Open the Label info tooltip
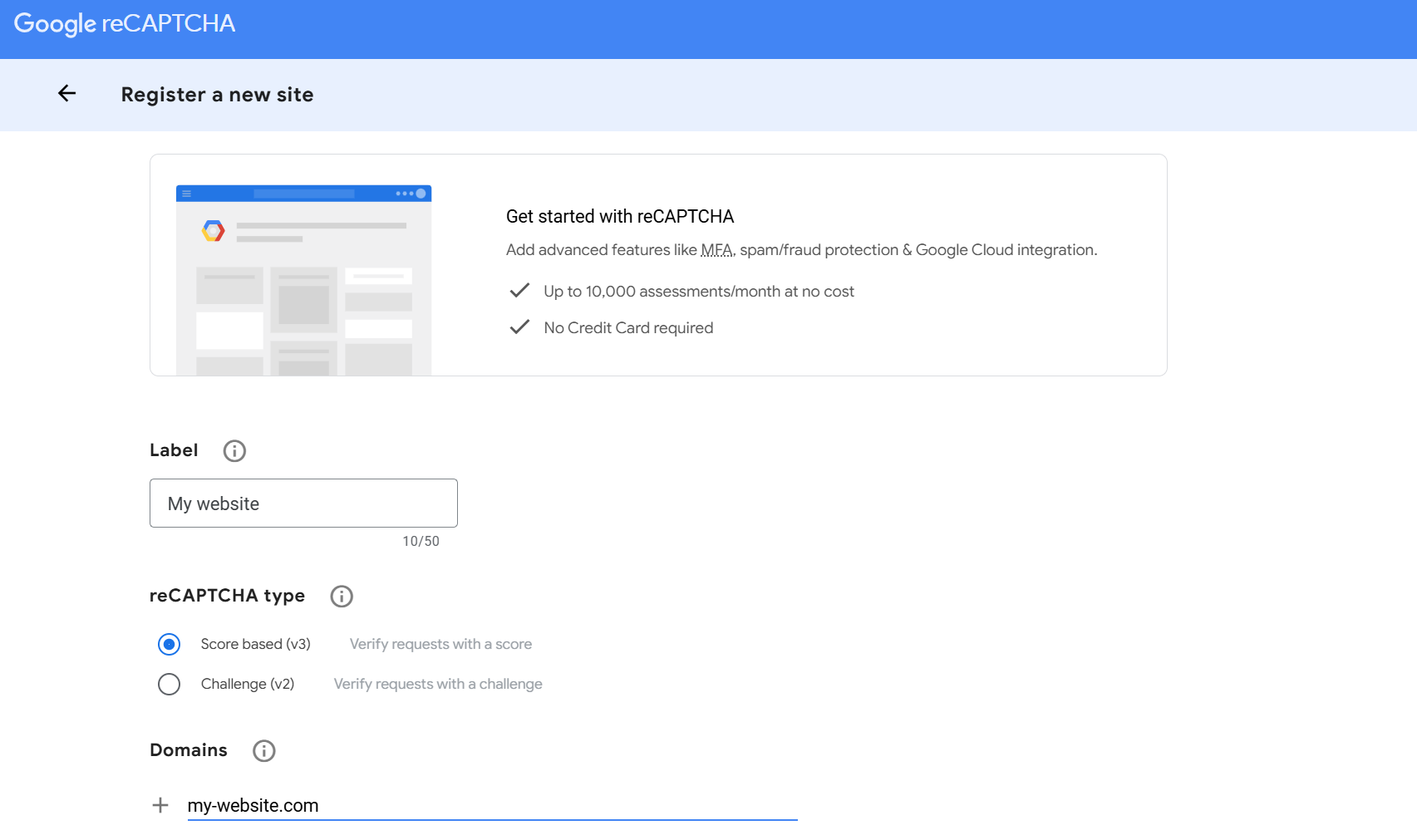 point(234,451)
